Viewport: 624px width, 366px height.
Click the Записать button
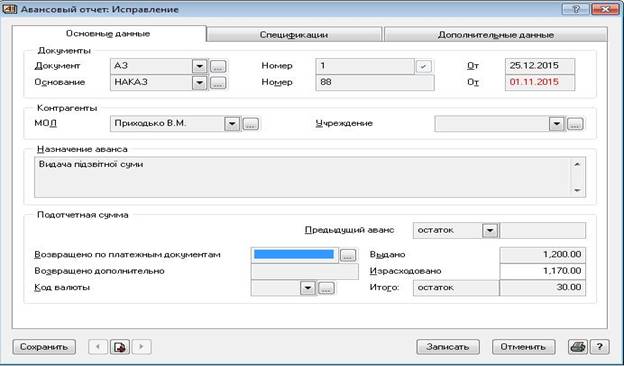pyautogui.click(x=448, y=347)
